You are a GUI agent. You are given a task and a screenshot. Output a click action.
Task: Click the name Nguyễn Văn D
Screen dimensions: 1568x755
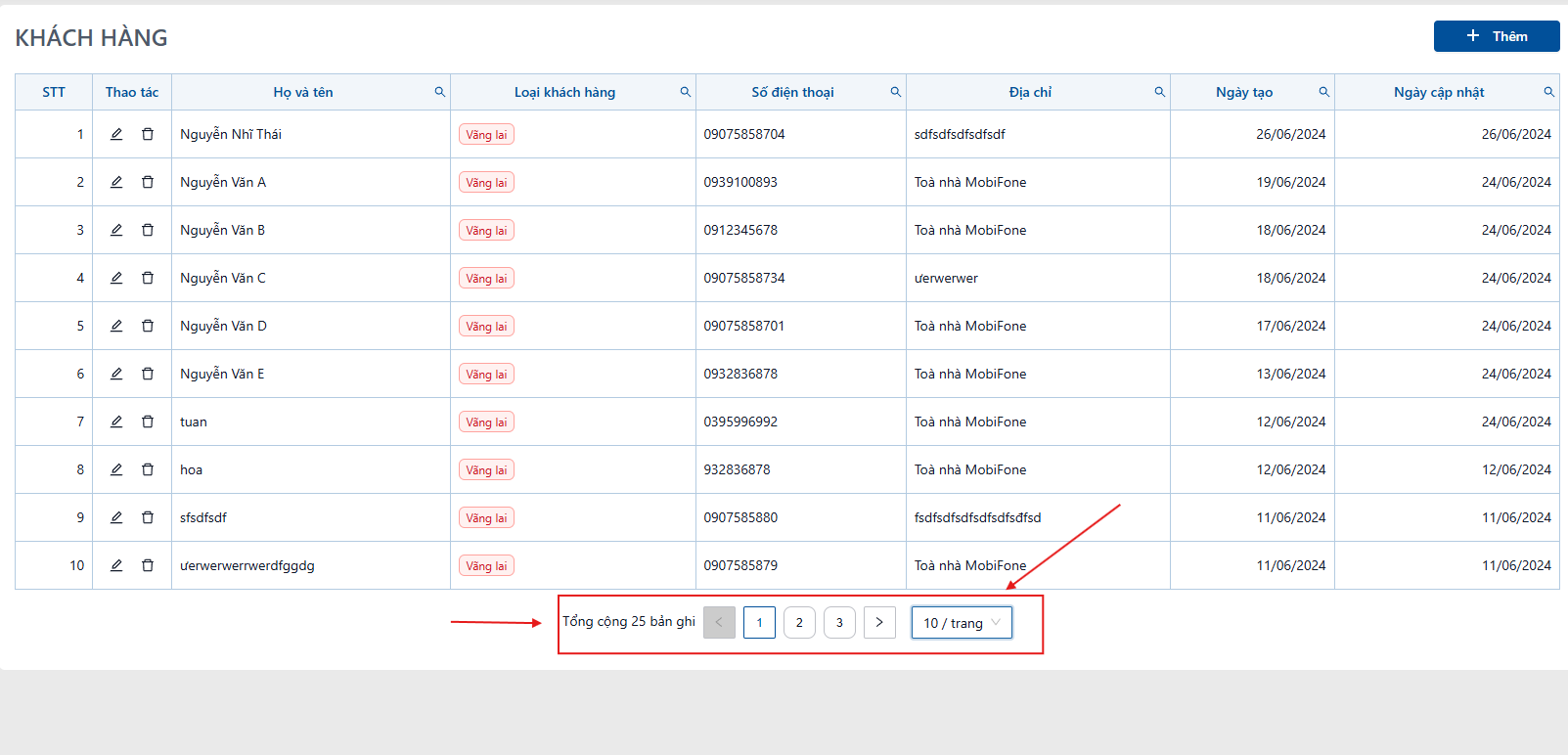tap(223, 326)
